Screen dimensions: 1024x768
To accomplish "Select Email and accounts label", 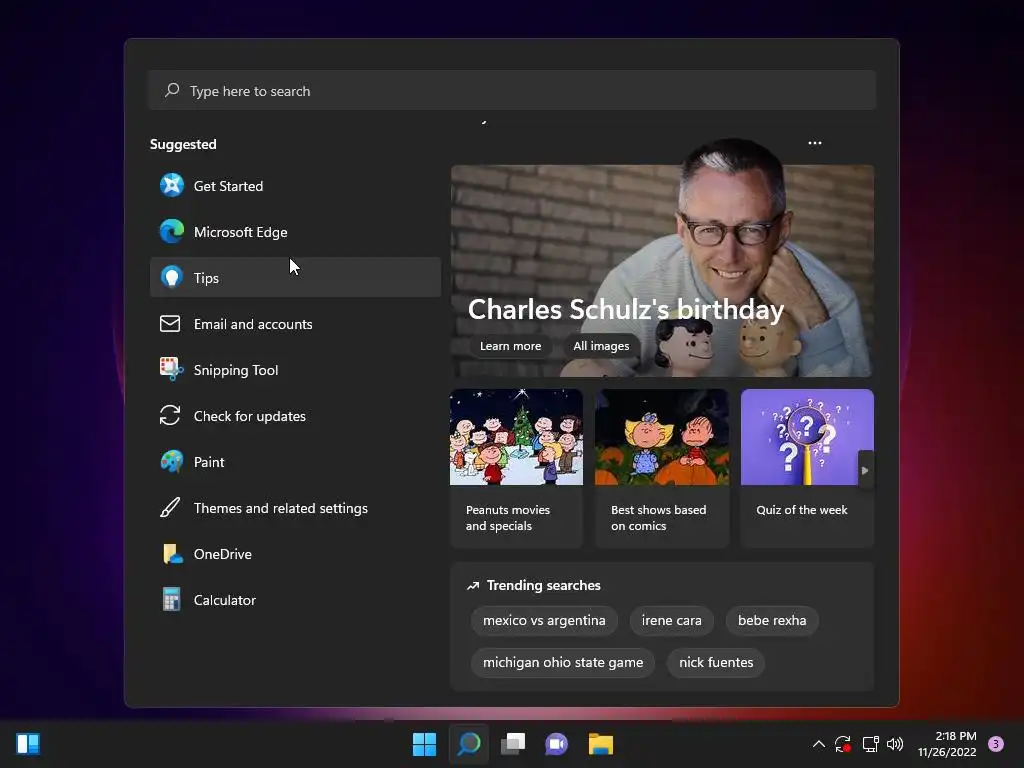I will [x=253, y=324].
